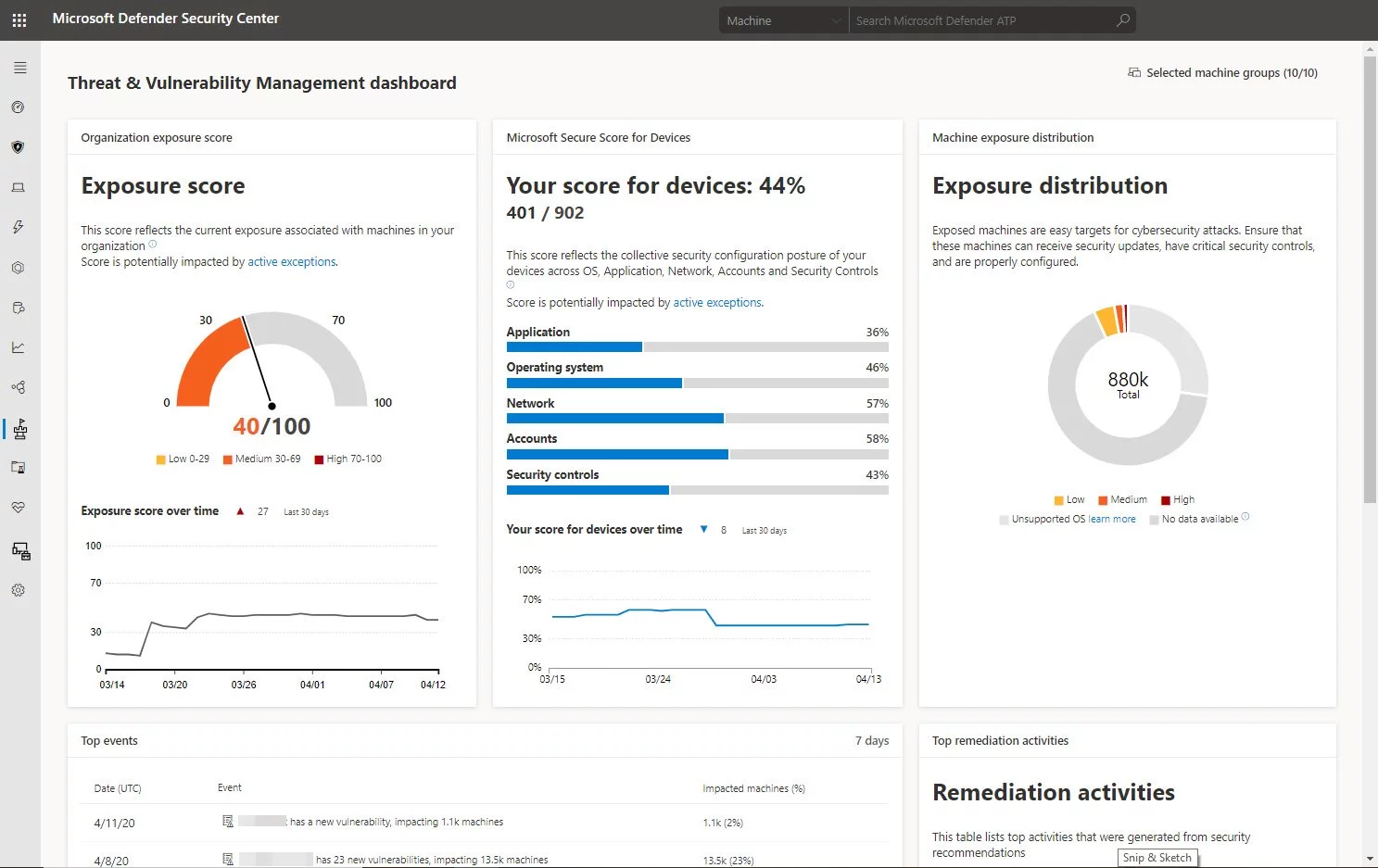The width and height of the screenshot is (1378, 868).
Task: Click the Snip & Sketch tooltip
Action: click(x=1157, y=858)
